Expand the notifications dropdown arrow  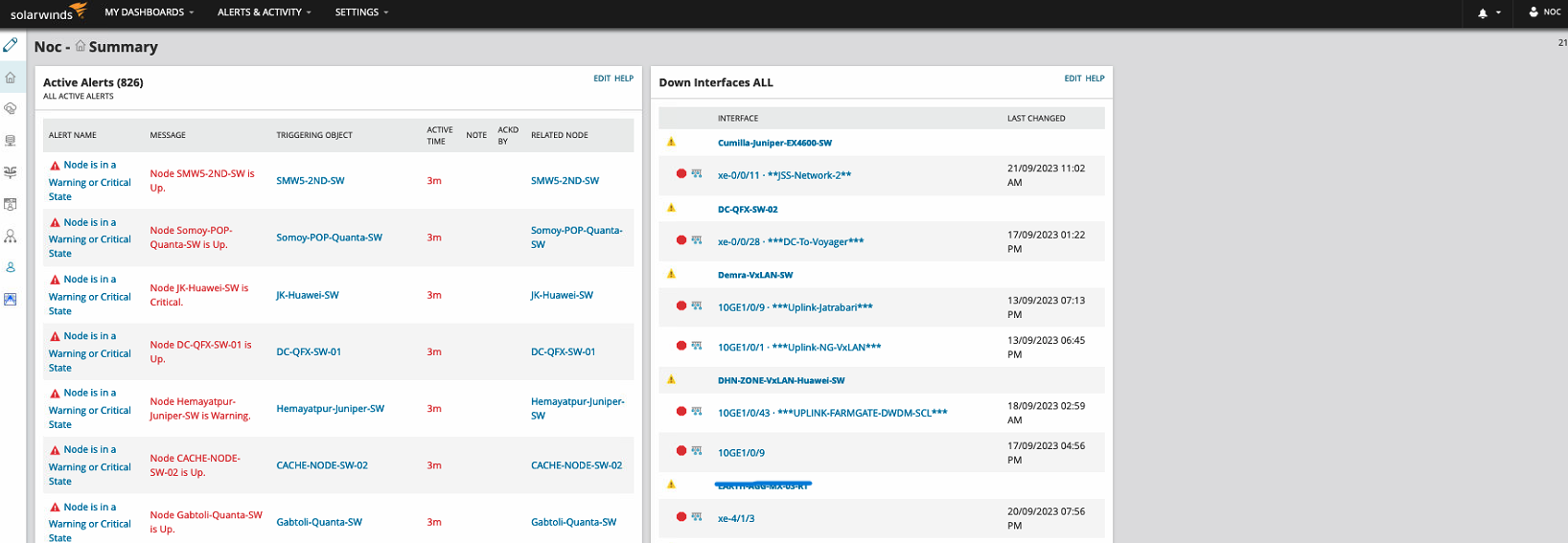1498,13
